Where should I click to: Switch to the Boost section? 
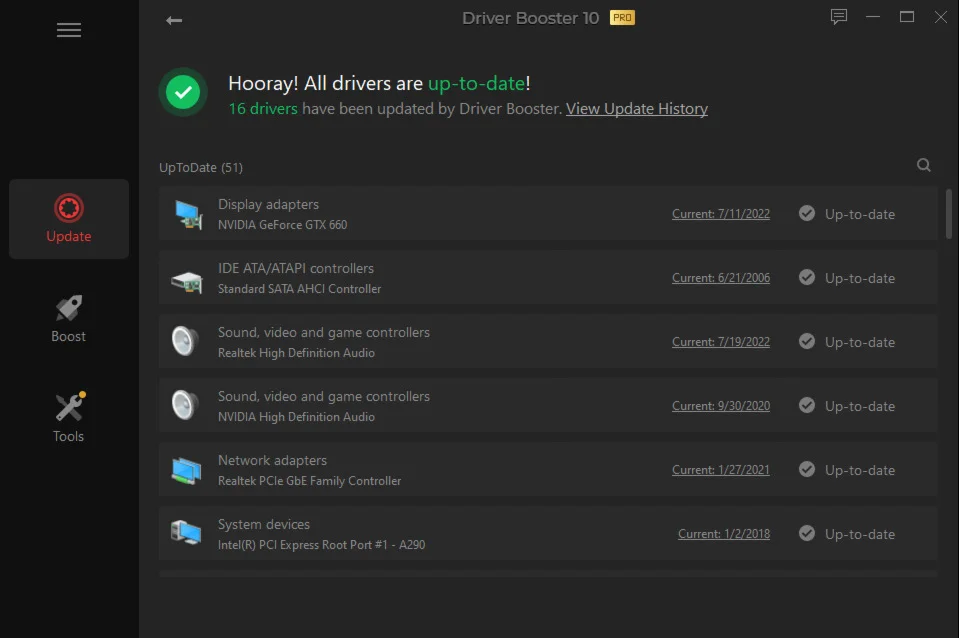coord(68,318)
